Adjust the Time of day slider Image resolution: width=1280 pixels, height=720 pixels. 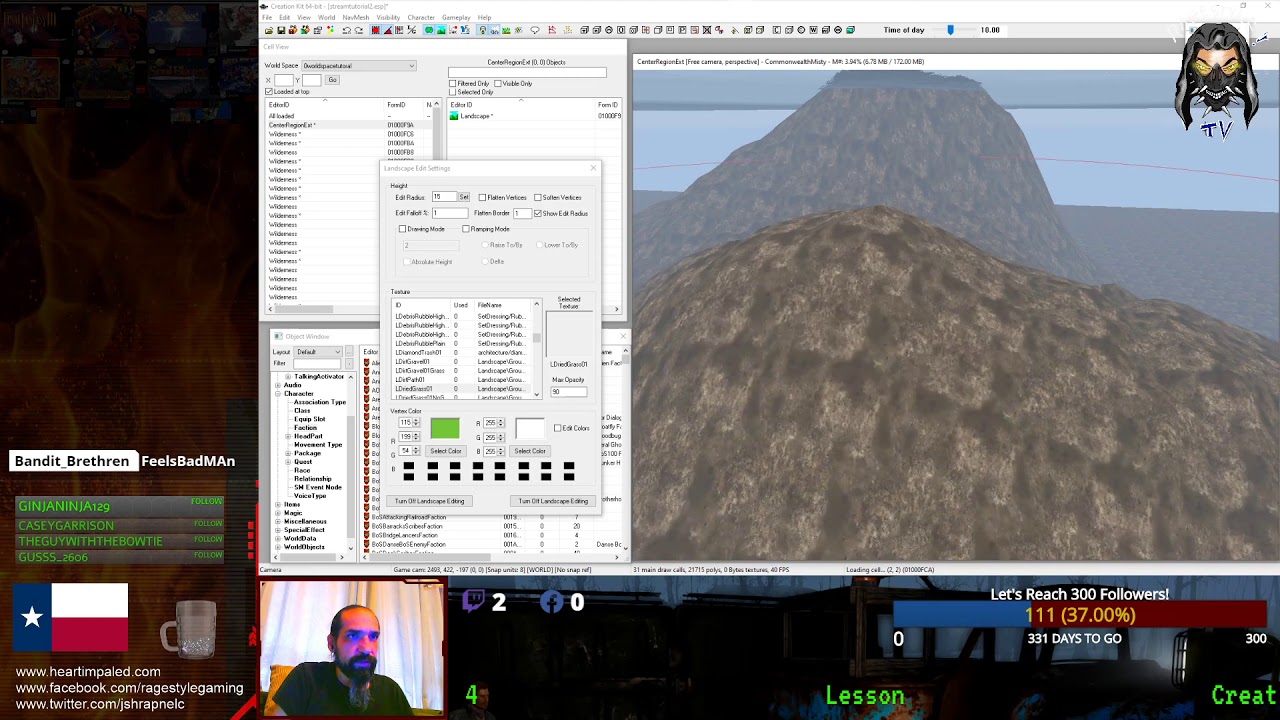pyautogui.click(x=950, y=30)
